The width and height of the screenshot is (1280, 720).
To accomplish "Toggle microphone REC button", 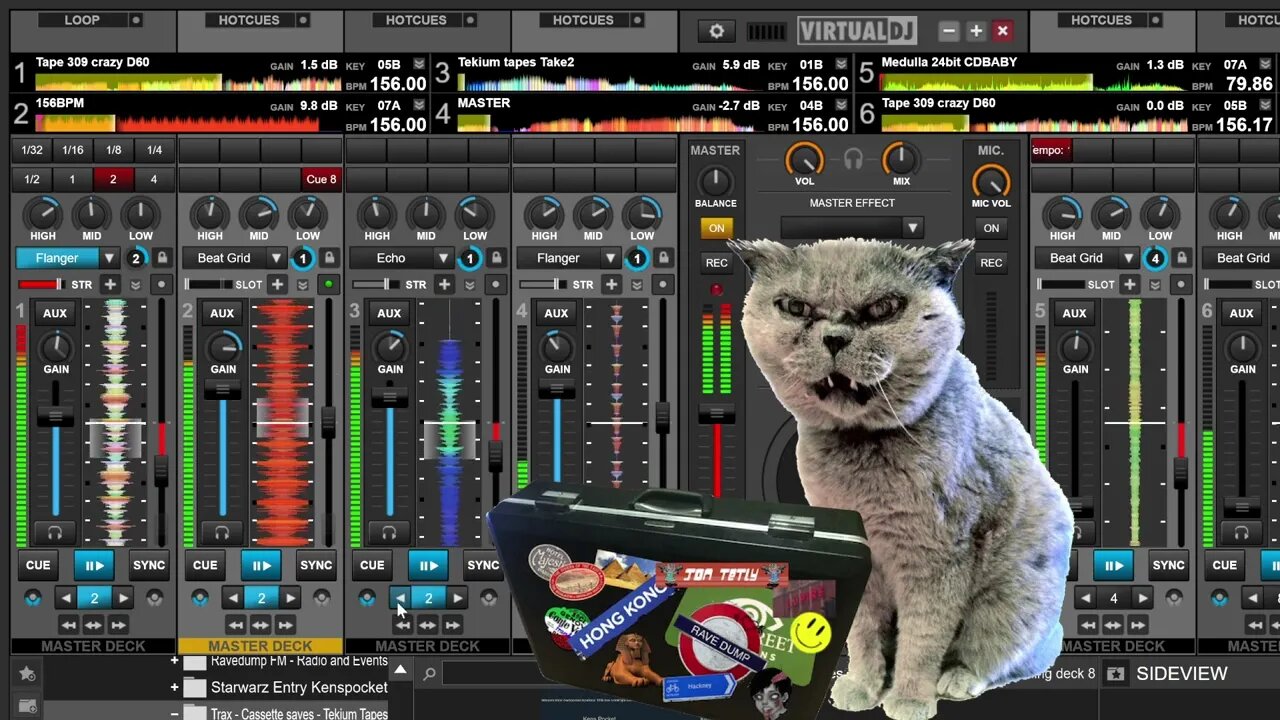I will pyautogui.click(x=991, y=263).
